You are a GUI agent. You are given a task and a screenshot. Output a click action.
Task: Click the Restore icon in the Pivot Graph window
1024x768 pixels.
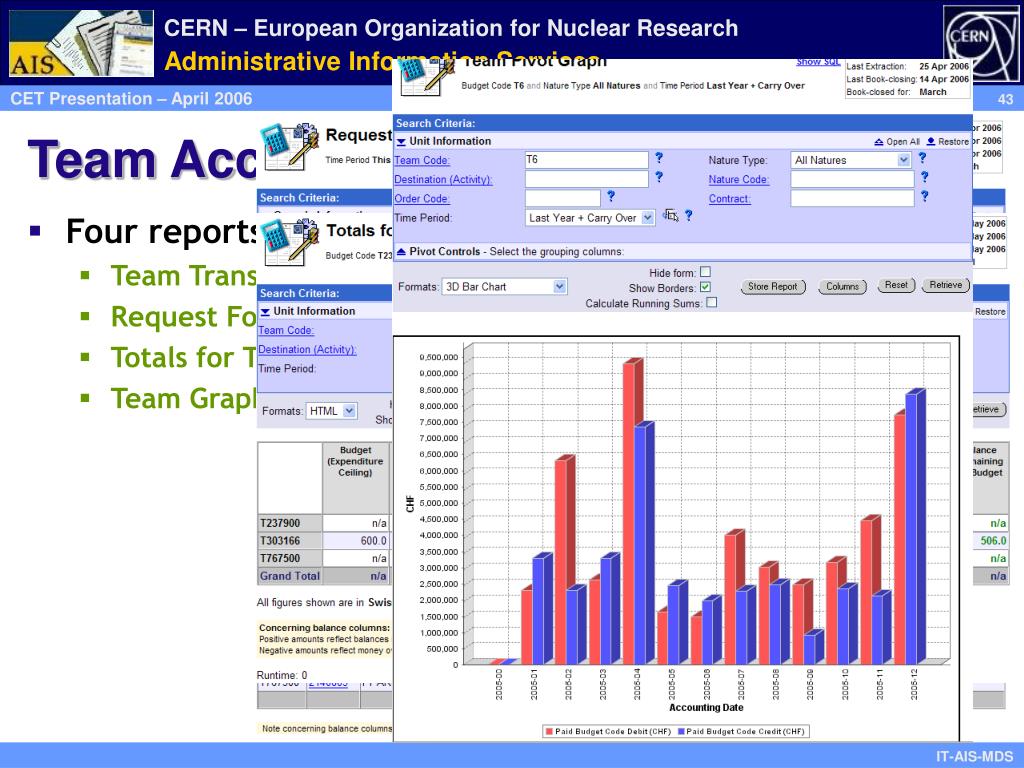tap(931, 142)
